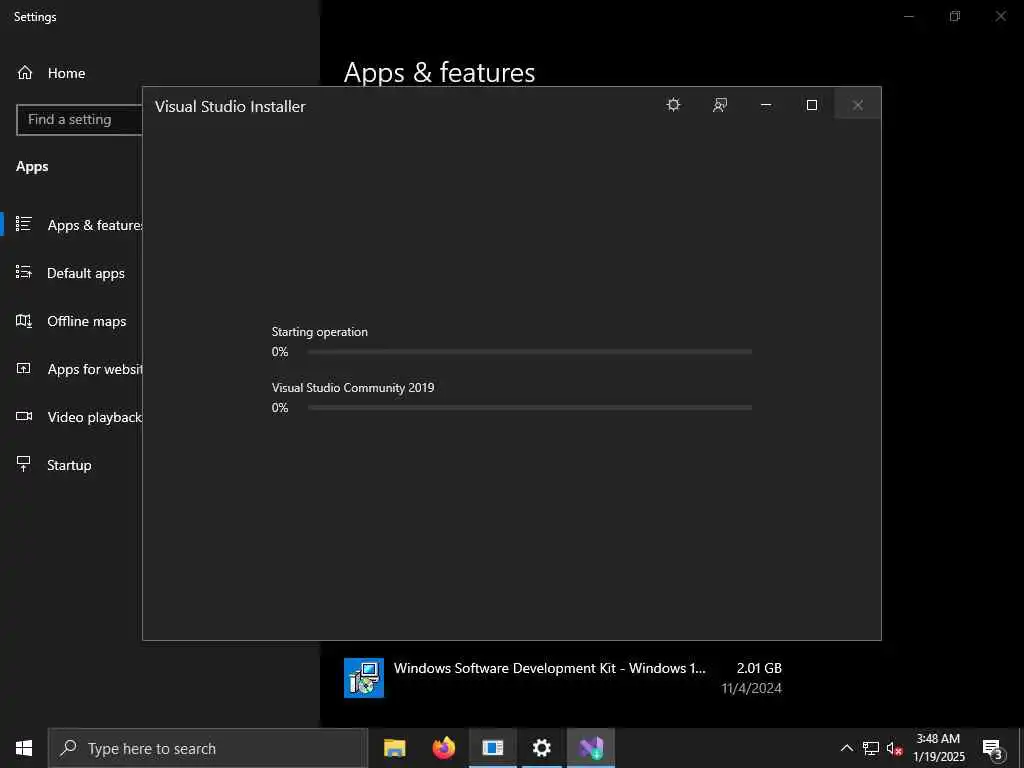The image size is (1024, 768).
Task: Switch to the blue window taskbar app
Action: coord(492,748)
